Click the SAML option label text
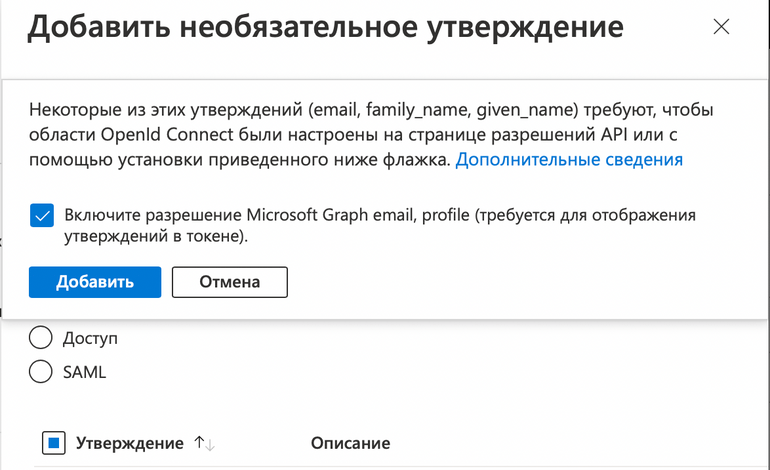 click(84, 373)
